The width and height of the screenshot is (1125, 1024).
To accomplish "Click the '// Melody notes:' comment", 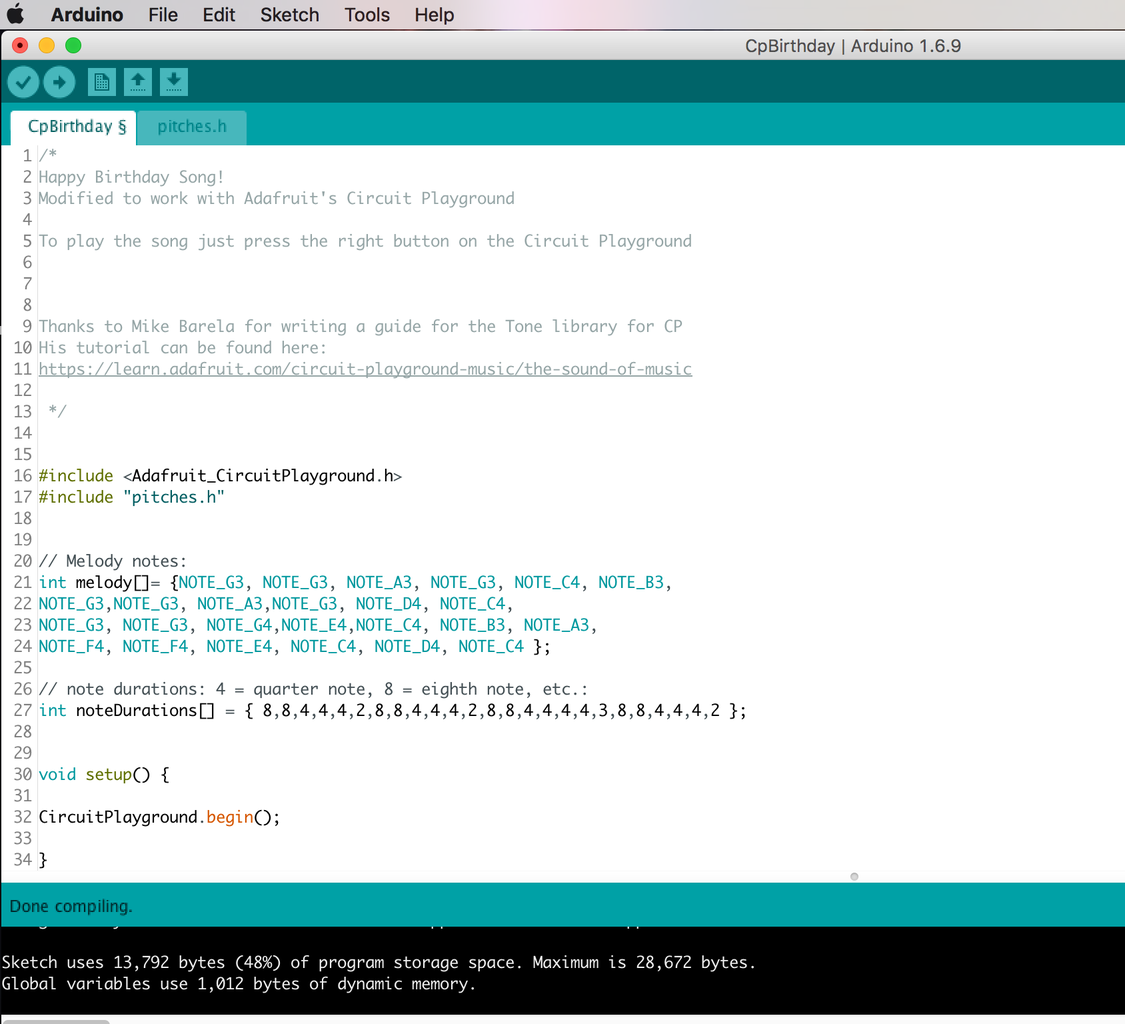I will click(x=113, y=561).
